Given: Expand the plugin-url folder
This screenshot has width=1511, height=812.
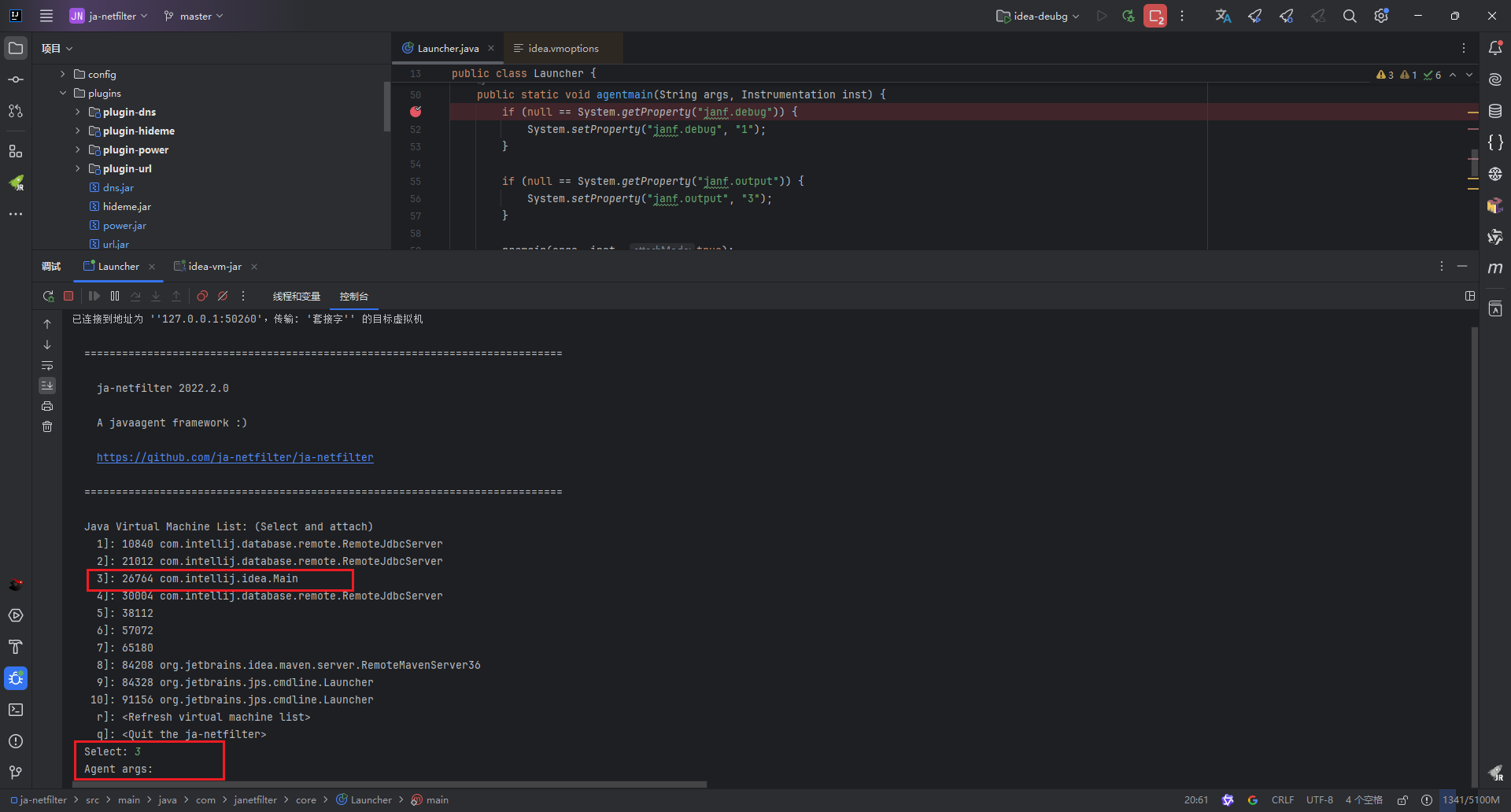Looking at the screenshot, I should point(78,168).
